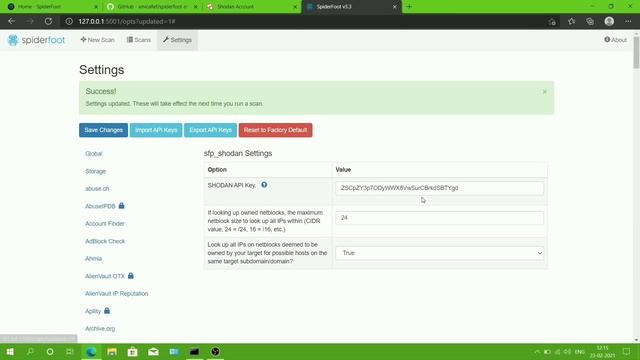Click Import API Keys button
Screen dimensions: 640x360
pyautogui.click(x=156, y=130)
